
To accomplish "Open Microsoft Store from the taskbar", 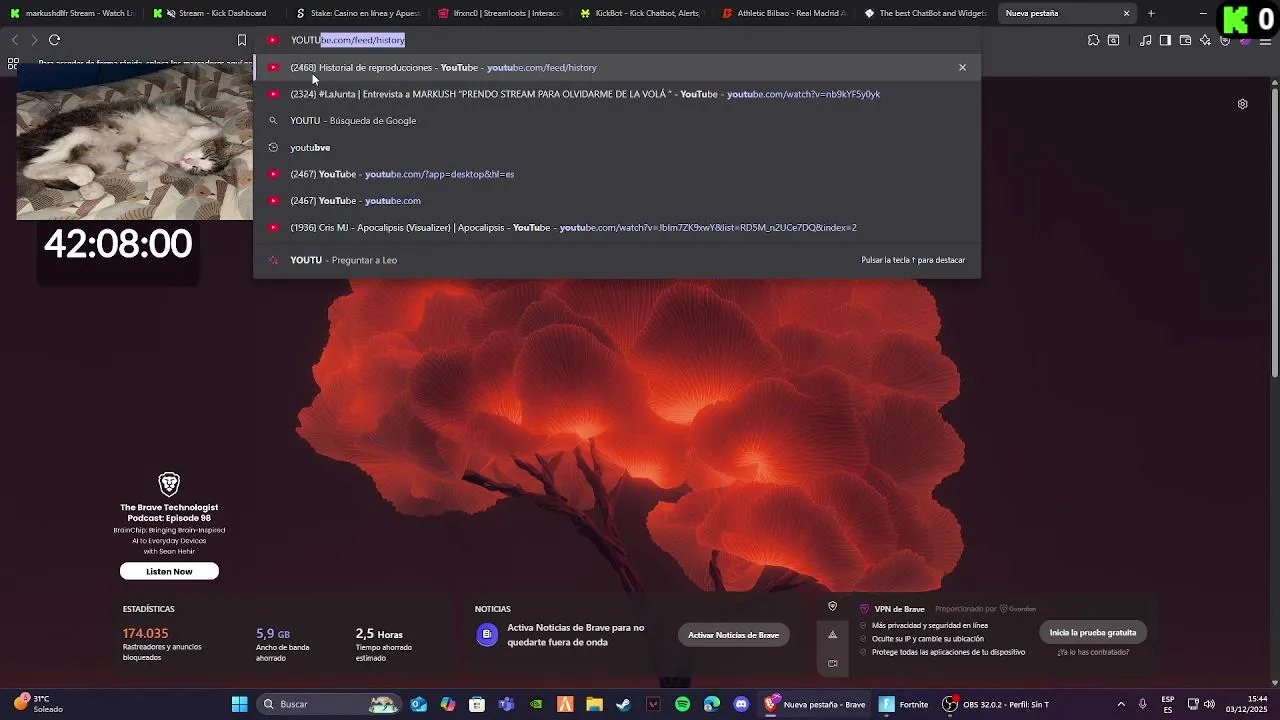I will 477,704.
